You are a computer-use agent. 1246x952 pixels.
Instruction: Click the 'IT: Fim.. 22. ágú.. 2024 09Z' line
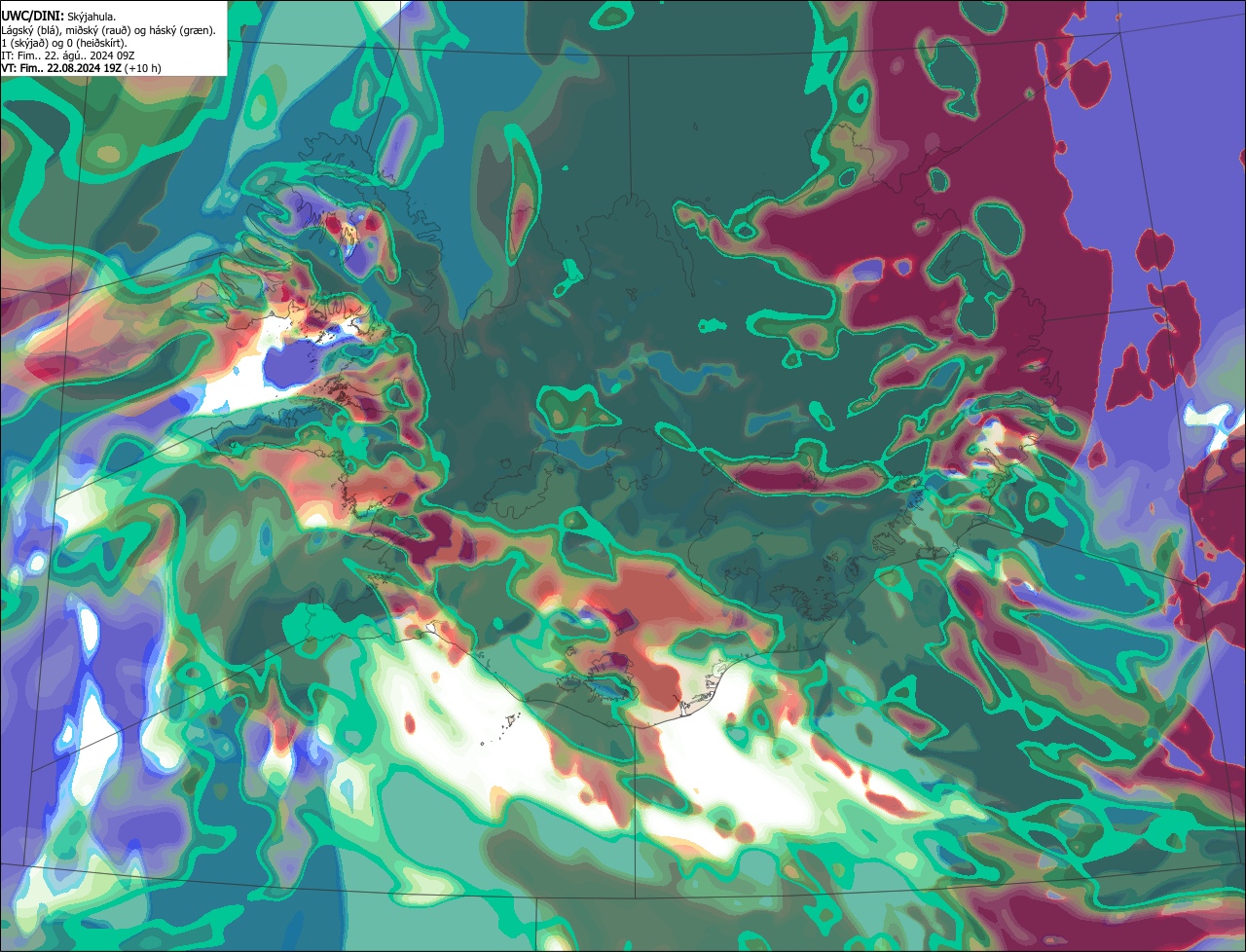click(x=68, y=55)
